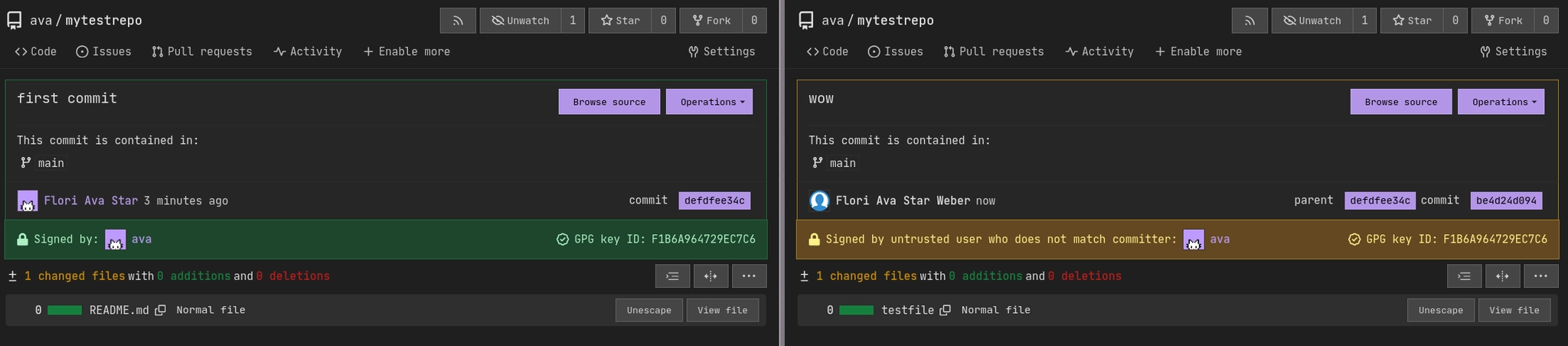Open parent commit defdfee34c in right panel
The width and height of the screenshot is (1568, 346).
(x=1380, y=201)
